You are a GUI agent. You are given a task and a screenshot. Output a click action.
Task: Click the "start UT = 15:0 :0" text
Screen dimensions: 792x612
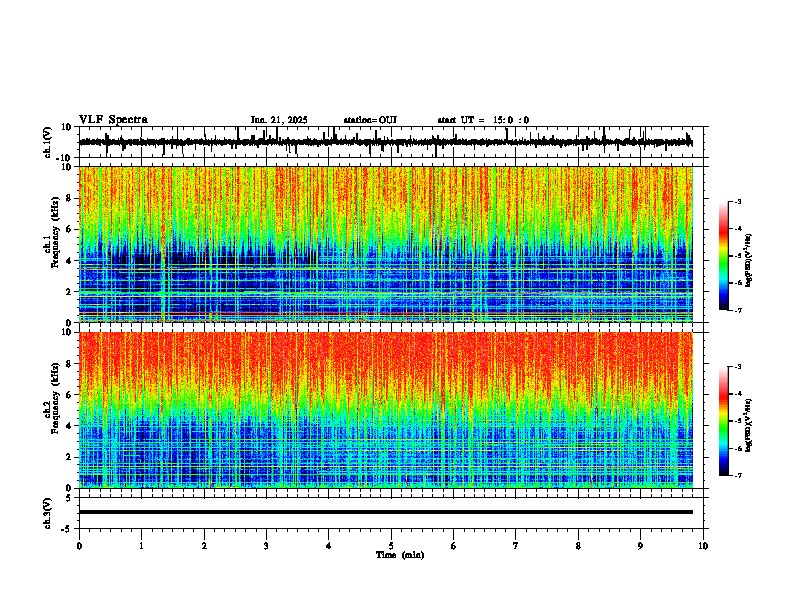483,120
